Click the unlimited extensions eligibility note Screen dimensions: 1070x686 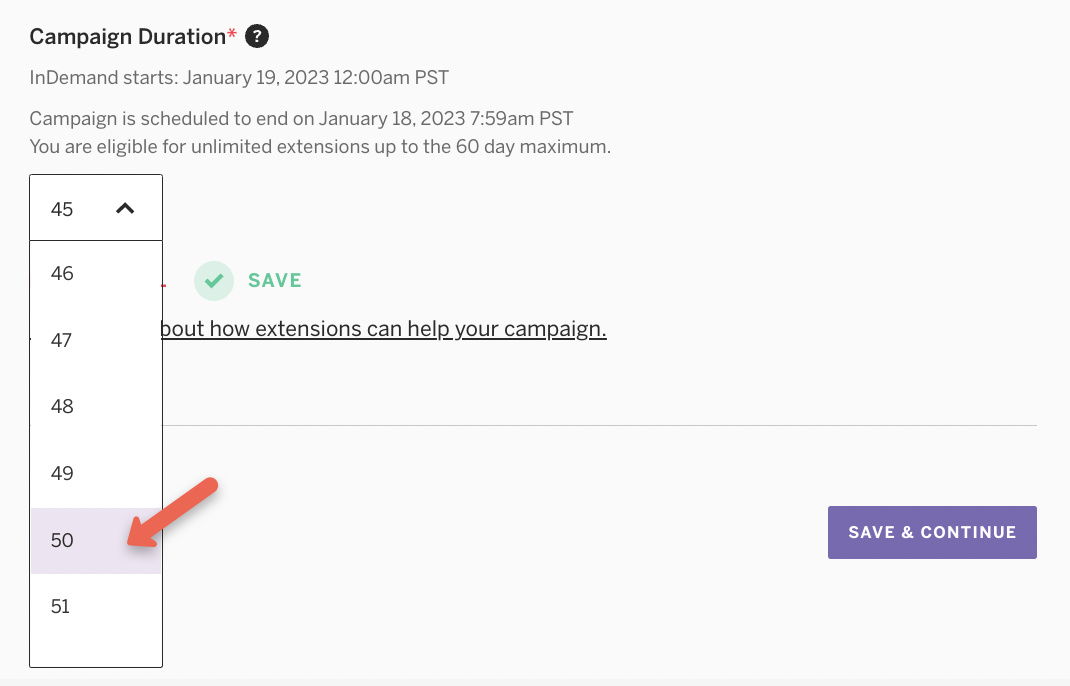pos(320,146)
